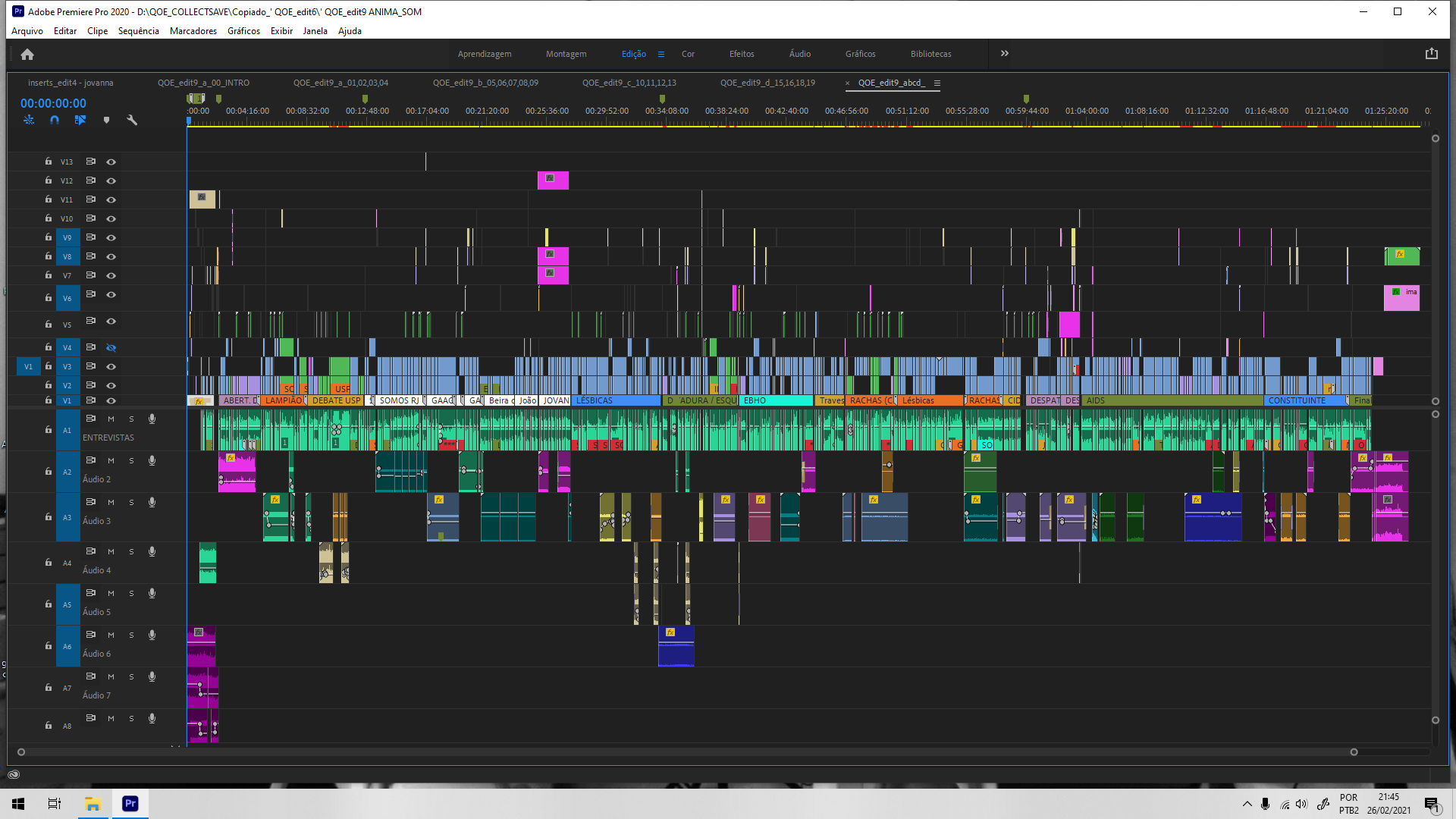
Task: Click the voice-over record mic on A1
Action: [152, 419]
